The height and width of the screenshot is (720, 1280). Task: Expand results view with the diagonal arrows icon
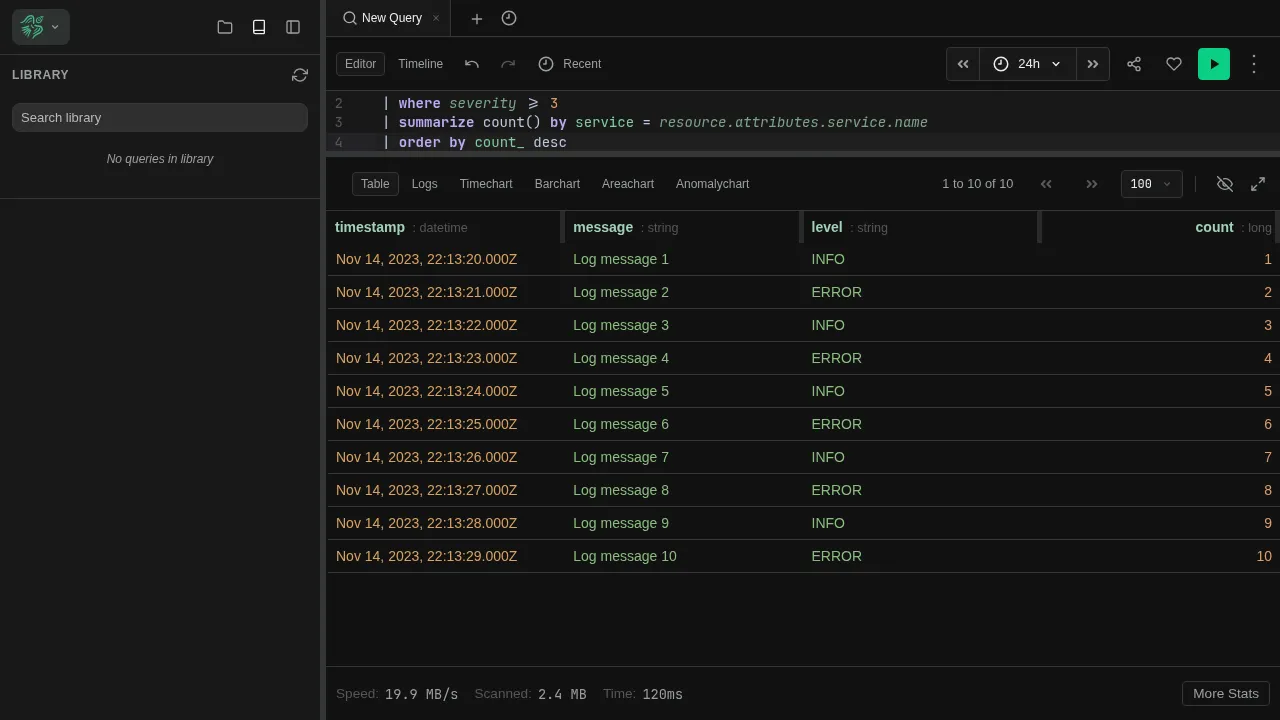[x=1258, y=184]
